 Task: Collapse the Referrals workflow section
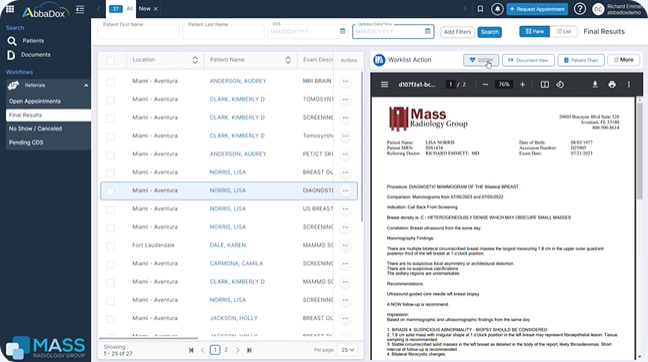coord(86,86)
